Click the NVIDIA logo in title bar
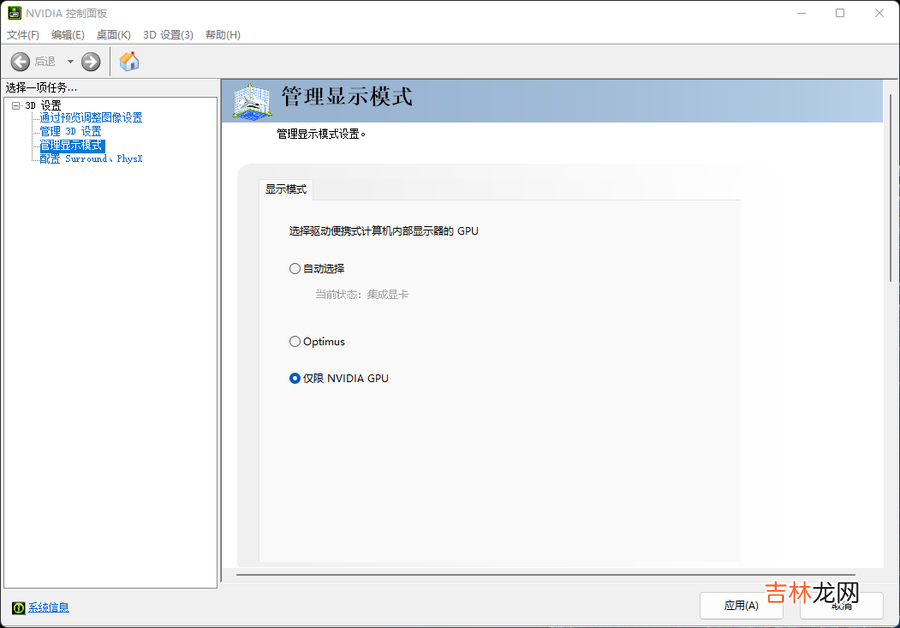Viewport: 900px width, 628px height. [x=14, y=13]
